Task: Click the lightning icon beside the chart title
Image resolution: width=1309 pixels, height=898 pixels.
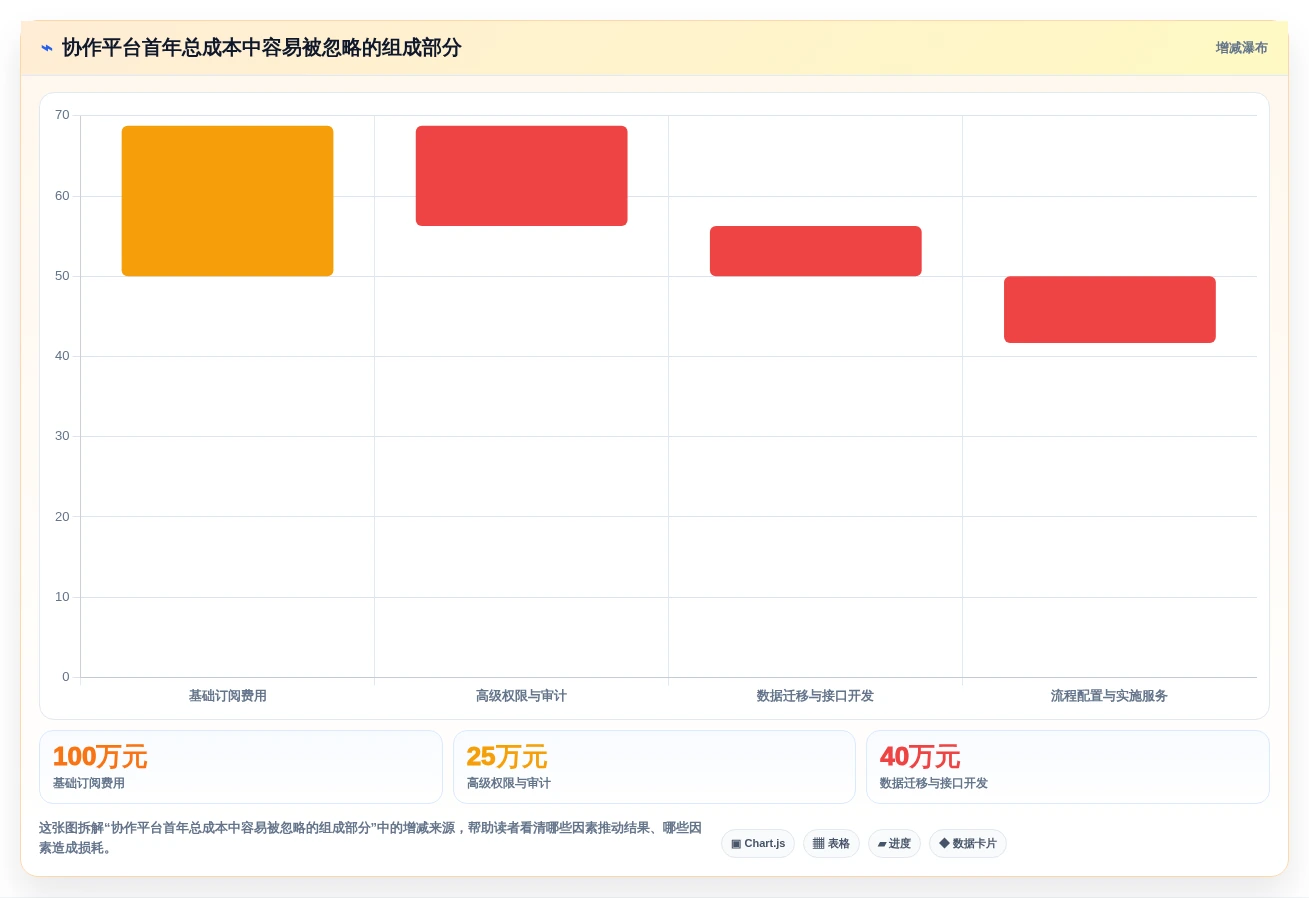Action: pyautogui.click(x=47, y=48)
